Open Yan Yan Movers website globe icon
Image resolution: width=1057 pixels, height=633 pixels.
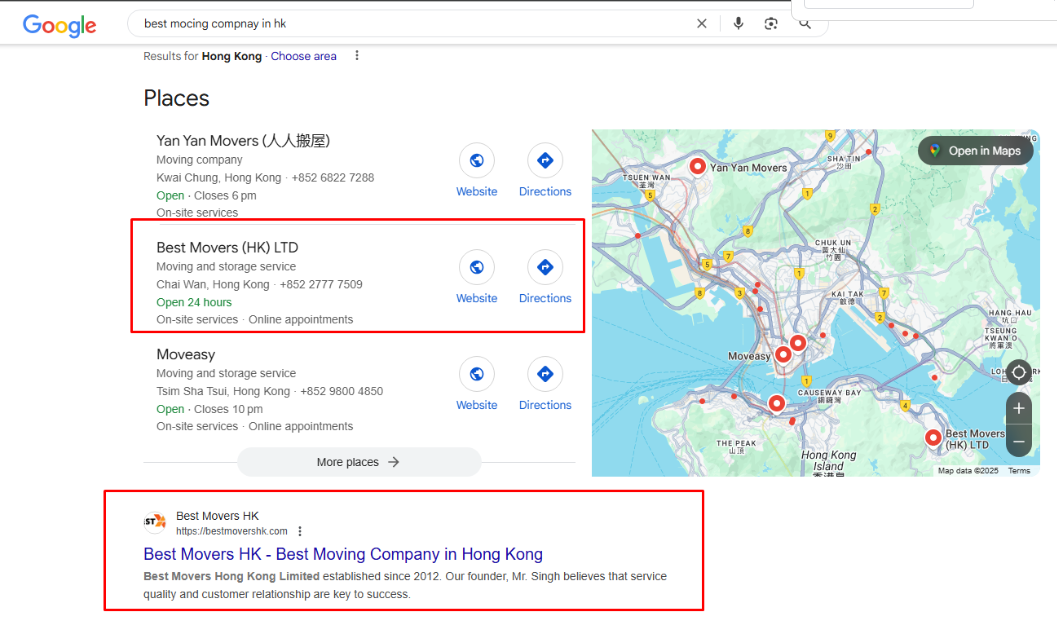(477, 160)
